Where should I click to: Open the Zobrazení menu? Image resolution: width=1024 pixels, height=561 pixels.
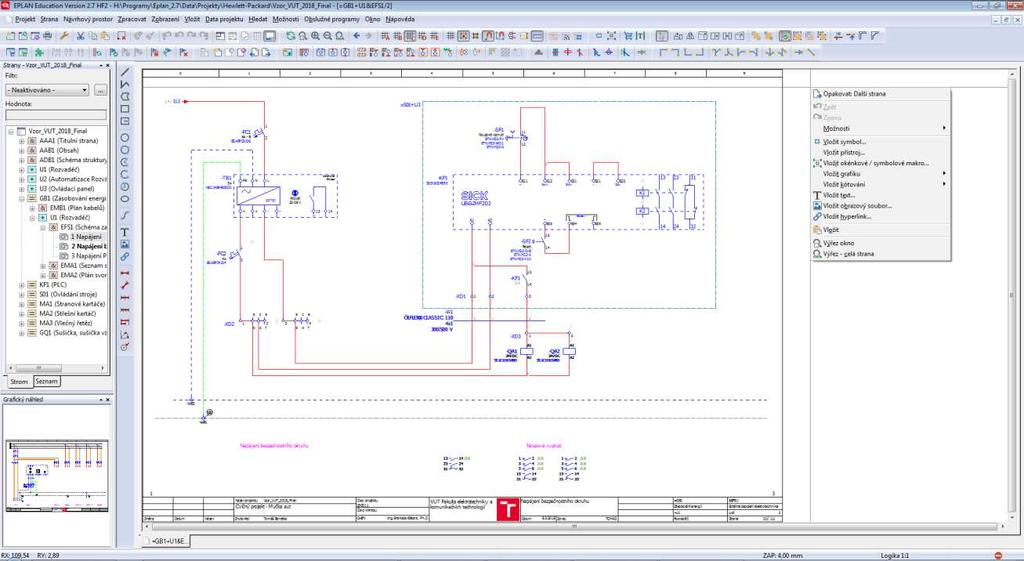[166, 19]
